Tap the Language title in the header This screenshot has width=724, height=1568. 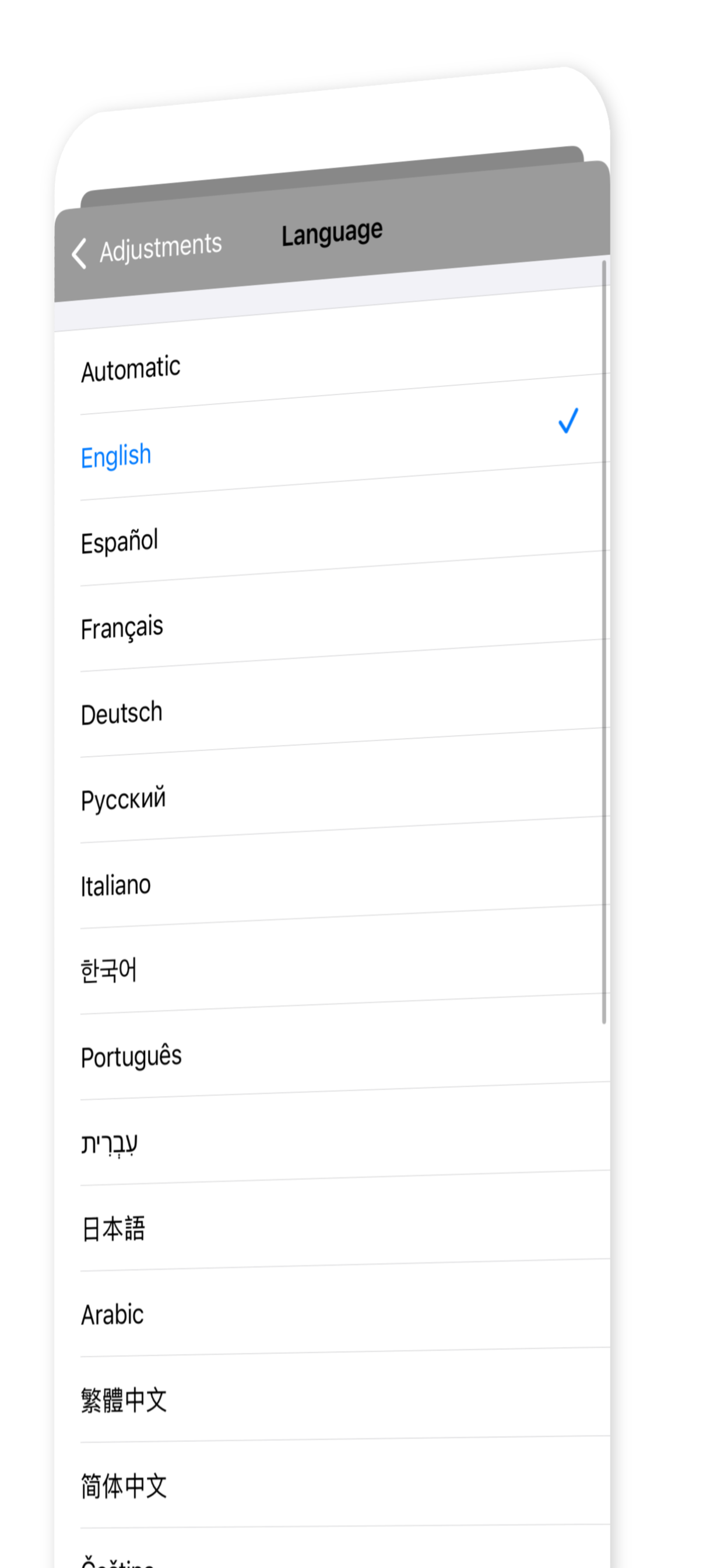coord(332,233)
